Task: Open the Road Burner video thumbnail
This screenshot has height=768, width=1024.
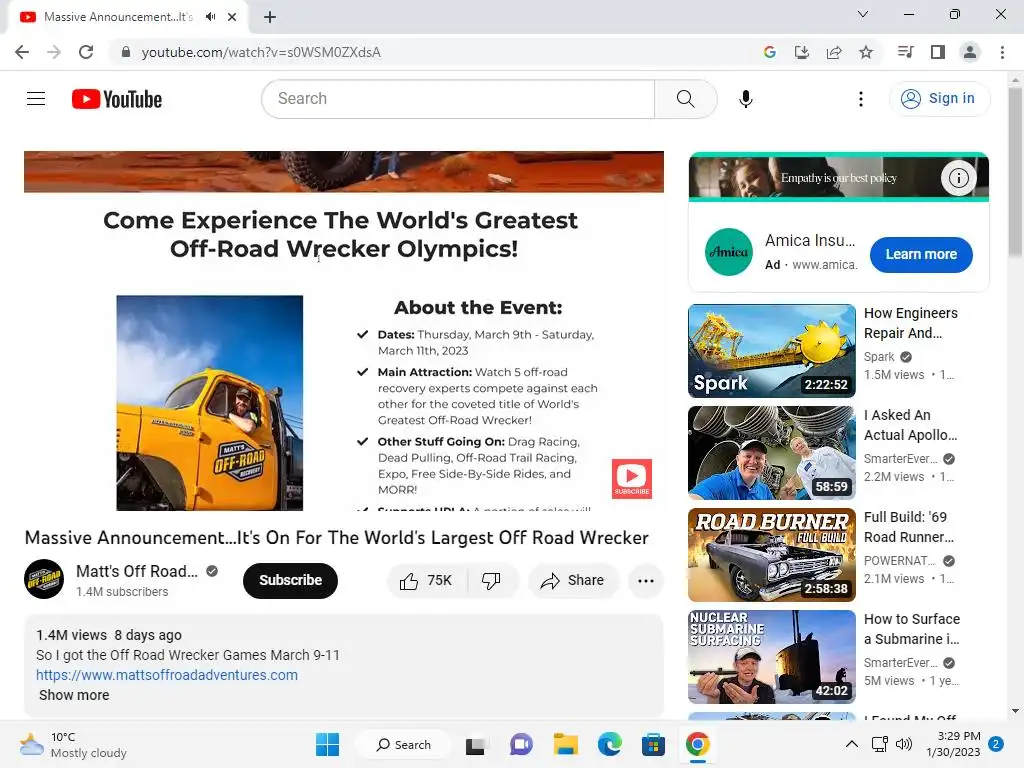Action: (771, 554)
